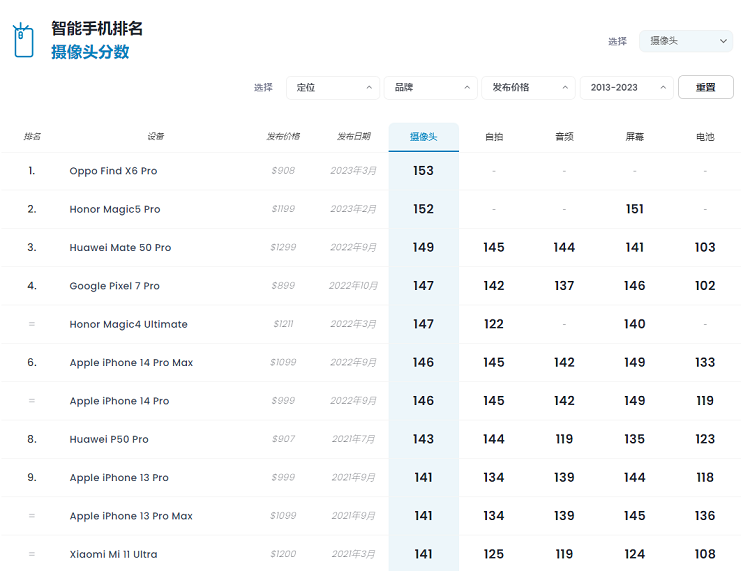This screenshot has height=571, width=750.
Task: Click camera score 153 for Oppo Find X6 Pro
Action: (x=423, y=171)
